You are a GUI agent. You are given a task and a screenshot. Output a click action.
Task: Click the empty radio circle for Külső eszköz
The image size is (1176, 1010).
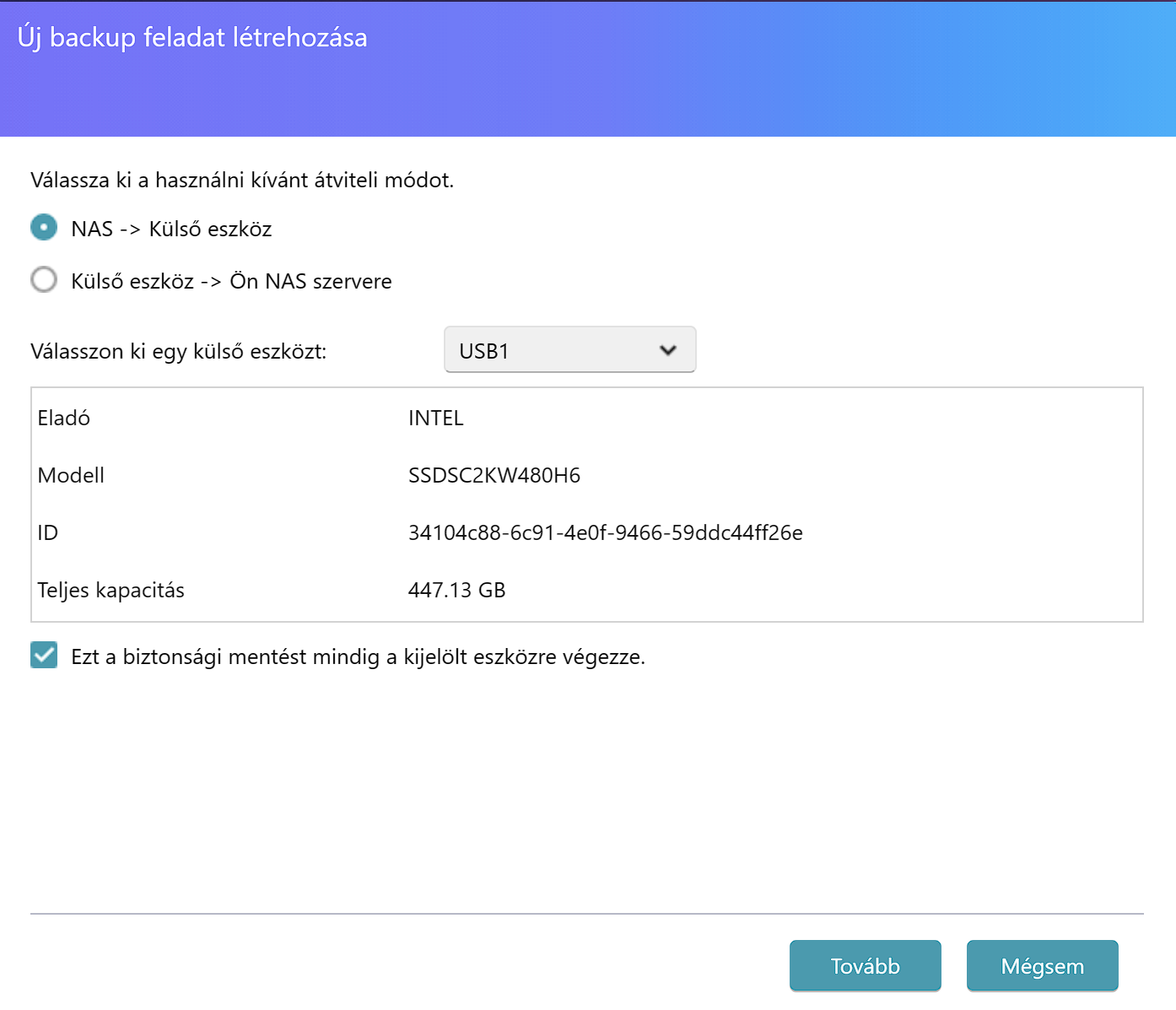click(44, 280)
